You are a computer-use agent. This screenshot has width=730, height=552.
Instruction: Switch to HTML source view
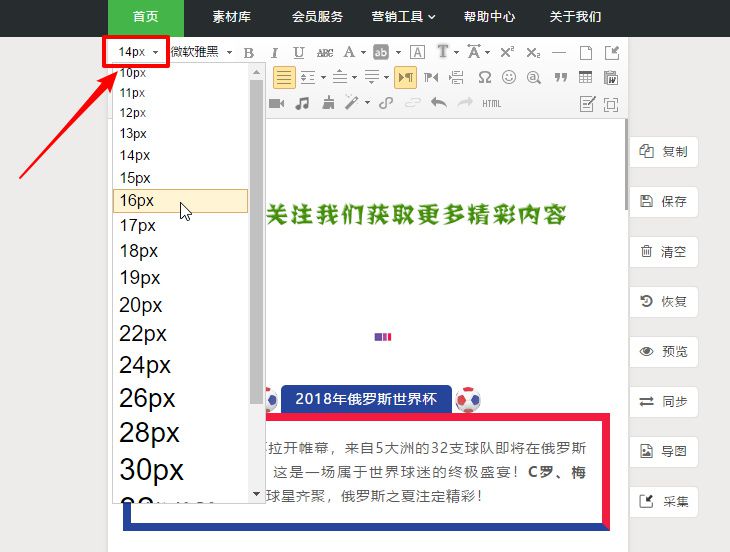coord(492,104)
